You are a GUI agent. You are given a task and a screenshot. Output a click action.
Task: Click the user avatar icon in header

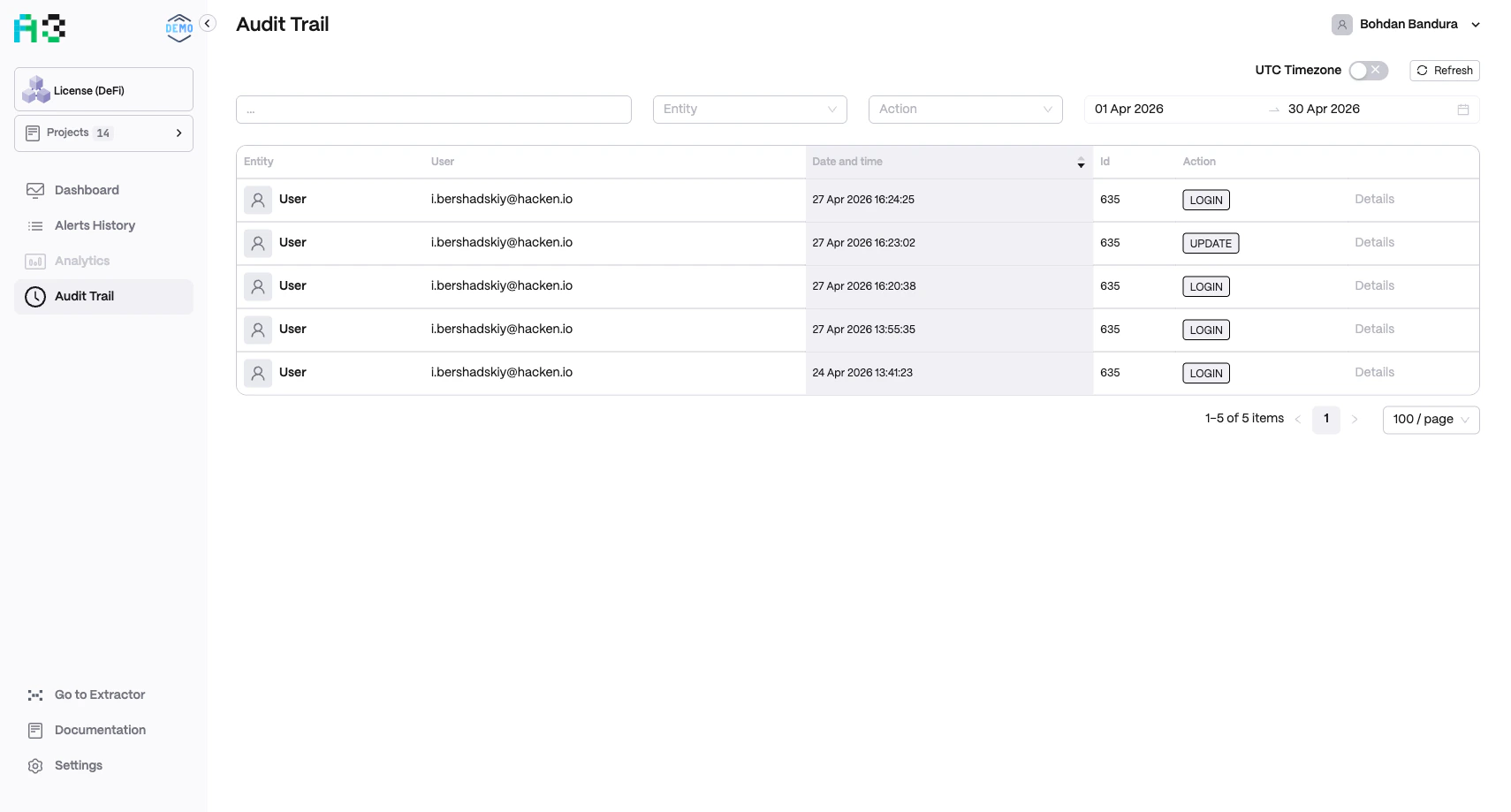click(1341, 25)
